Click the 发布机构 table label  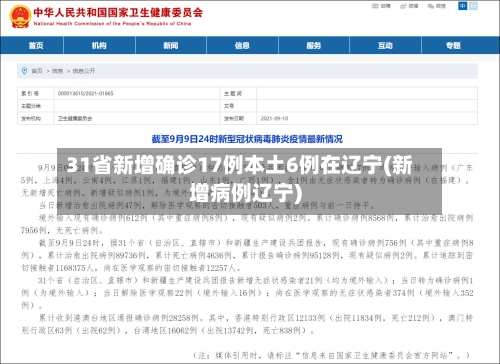(31, 118)
